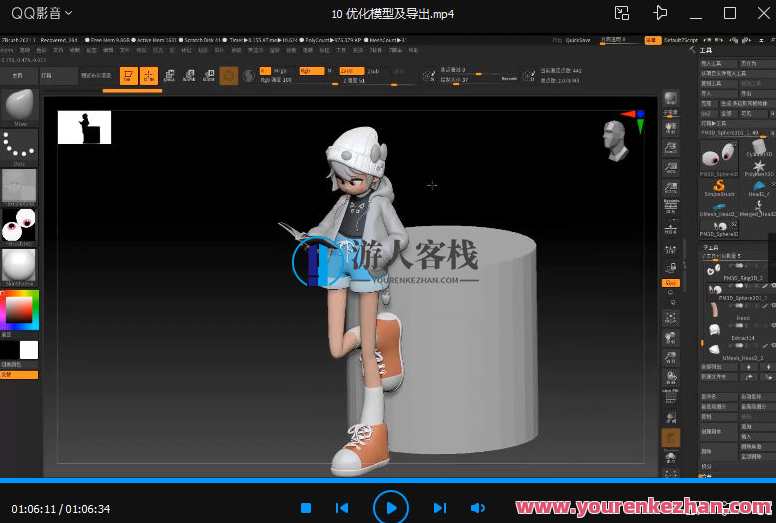Click the silhouette reference thumbnail in viewport

coord(84,127)
